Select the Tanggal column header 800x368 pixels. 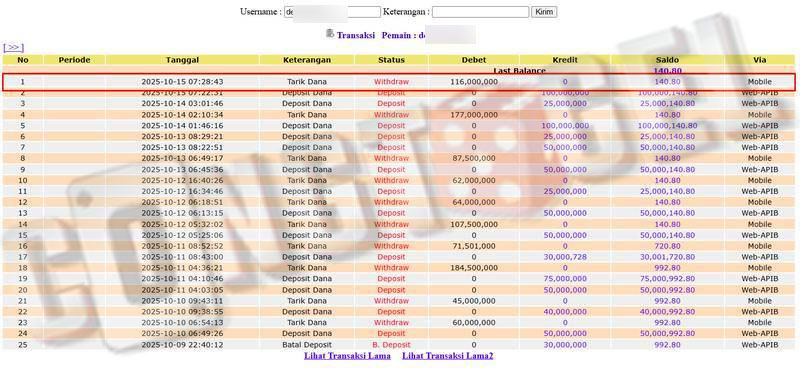pyautogui.click(x=182, y=60)
